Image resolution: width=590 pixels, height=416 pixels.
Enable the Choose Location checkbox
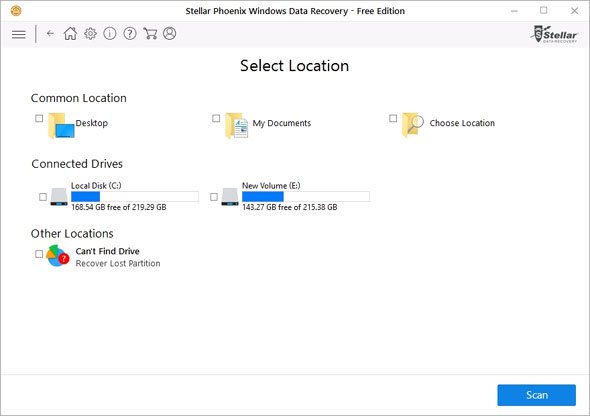pyautogui.click(x=393, y=118)
